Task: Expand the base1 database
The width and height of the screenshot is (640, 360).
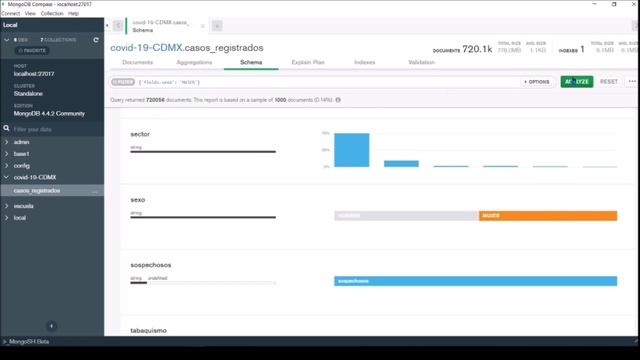Action: pos(7,154)
